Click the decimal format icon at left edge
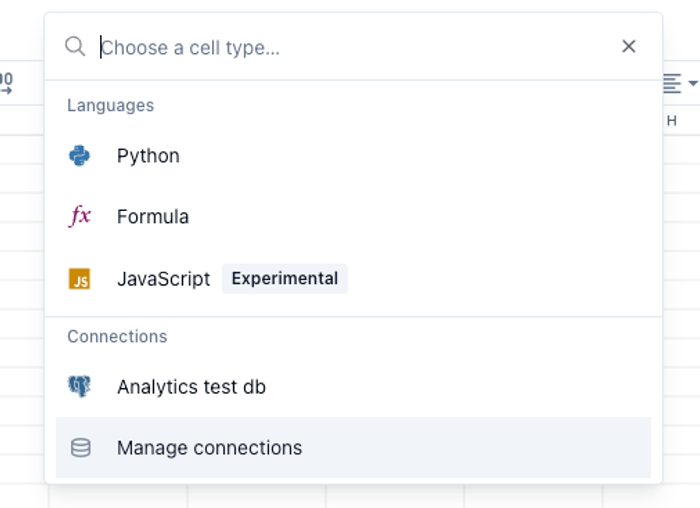 click(6, 84)
